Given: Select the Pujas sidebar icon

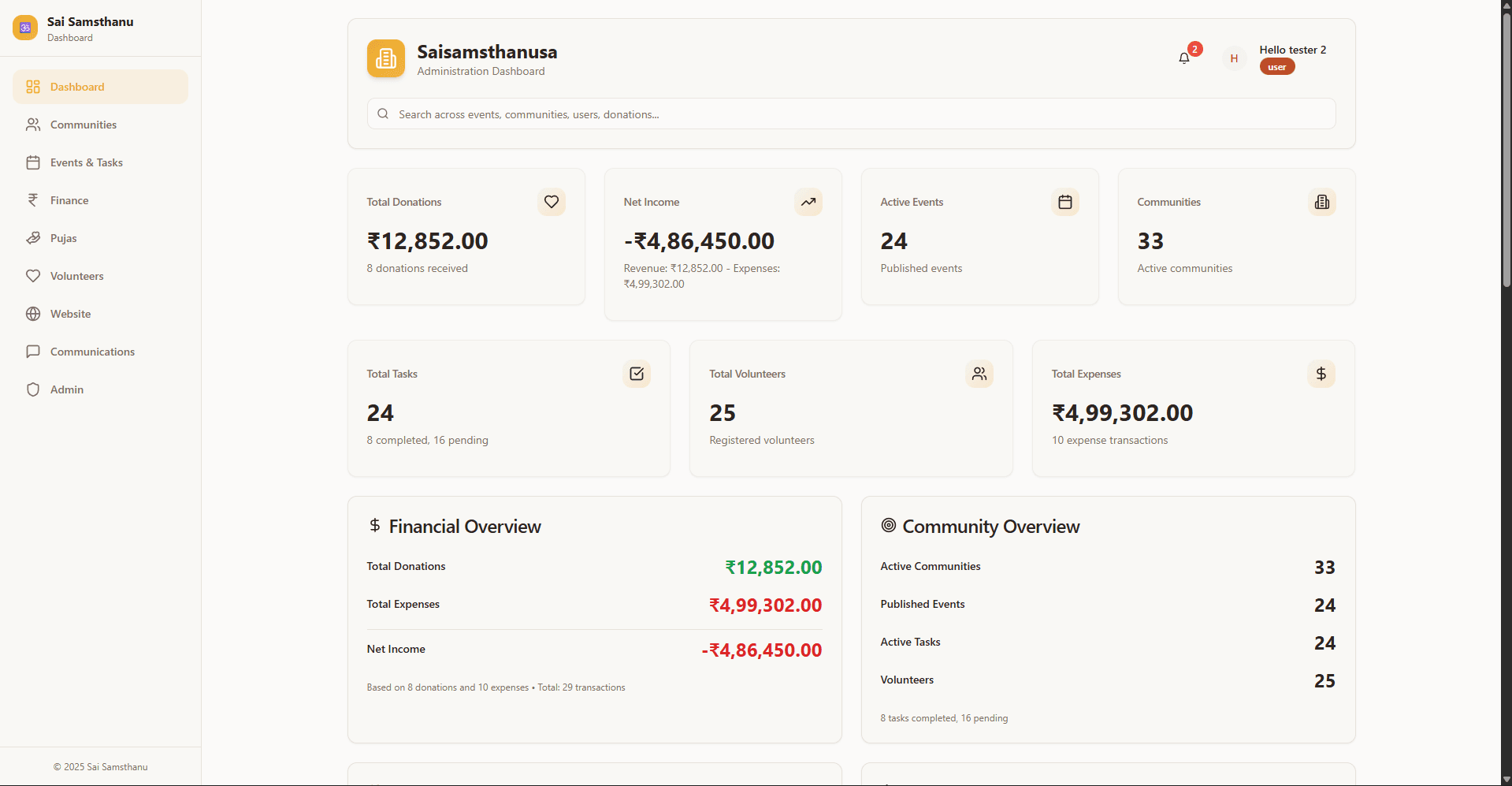Looking at the screenshot, I should pos(33,237).
